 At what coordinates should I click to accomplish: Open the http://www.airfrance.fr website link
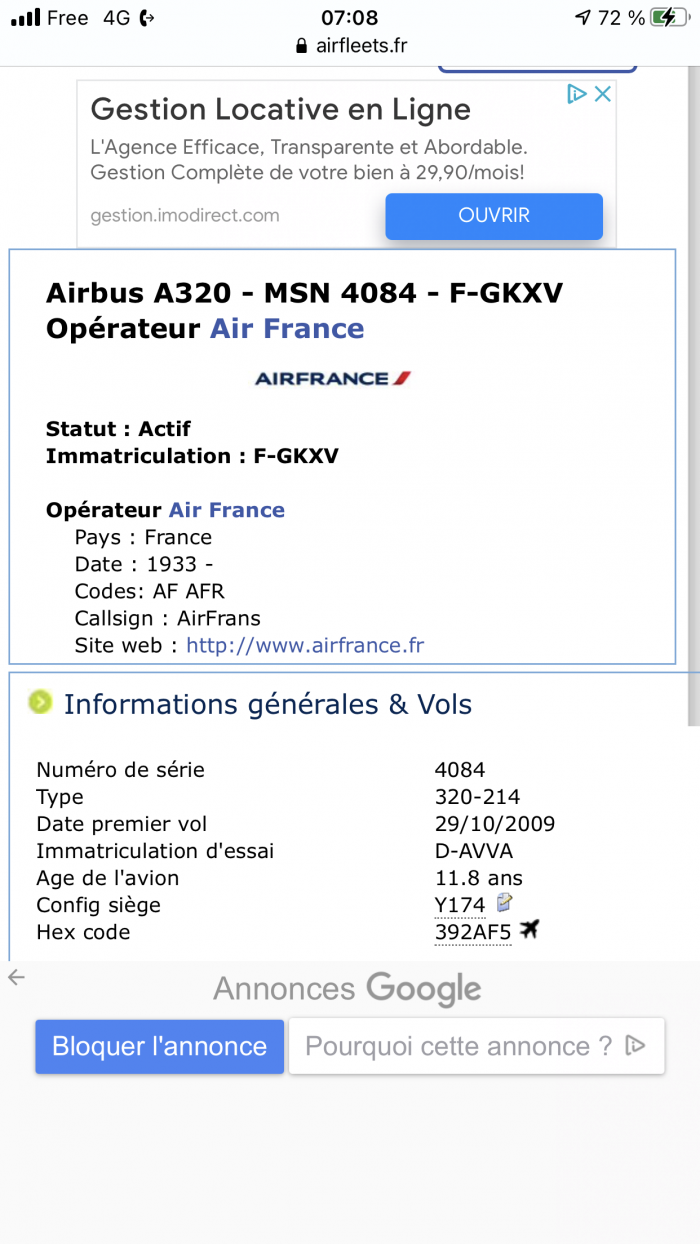[305, 645]
